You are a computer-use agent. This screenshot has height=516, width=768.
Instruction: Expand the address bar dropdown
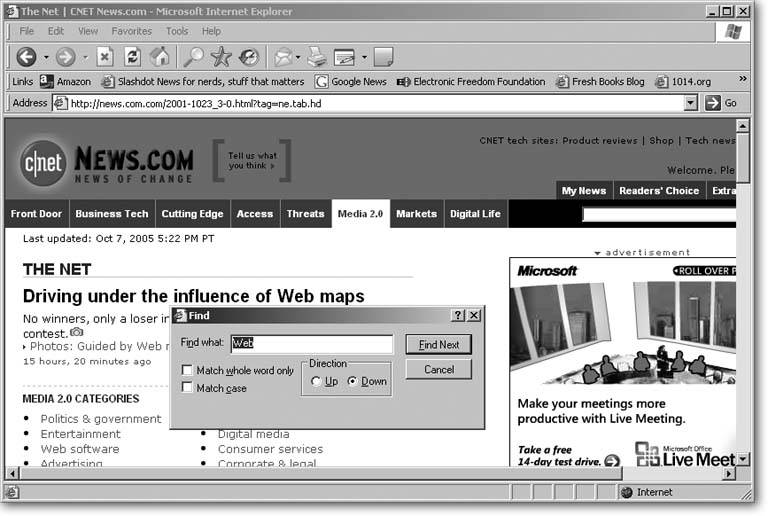coord(690,103)
